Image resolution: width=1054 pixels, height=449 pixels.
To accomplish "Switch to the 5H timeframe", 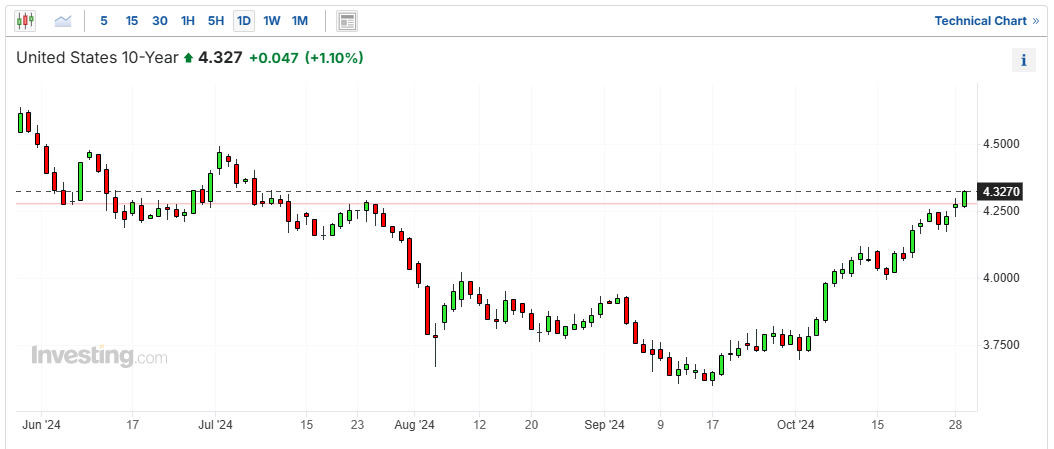I will (216, 21).
